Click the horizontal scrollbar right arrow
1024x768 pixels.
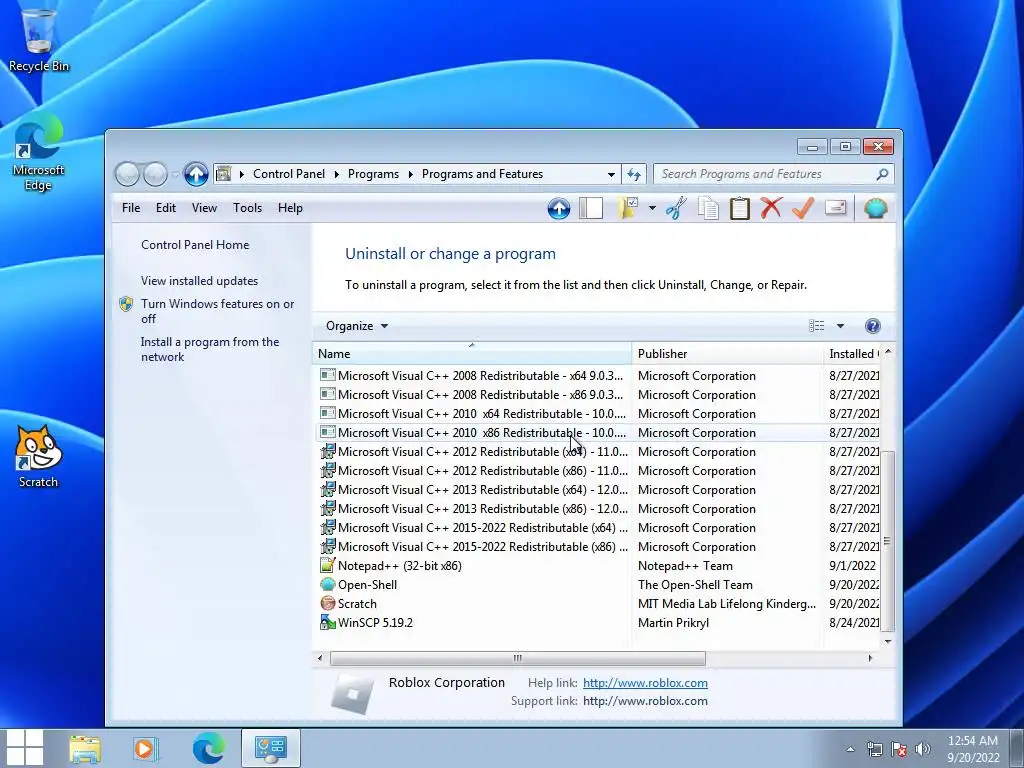[870, 658]
